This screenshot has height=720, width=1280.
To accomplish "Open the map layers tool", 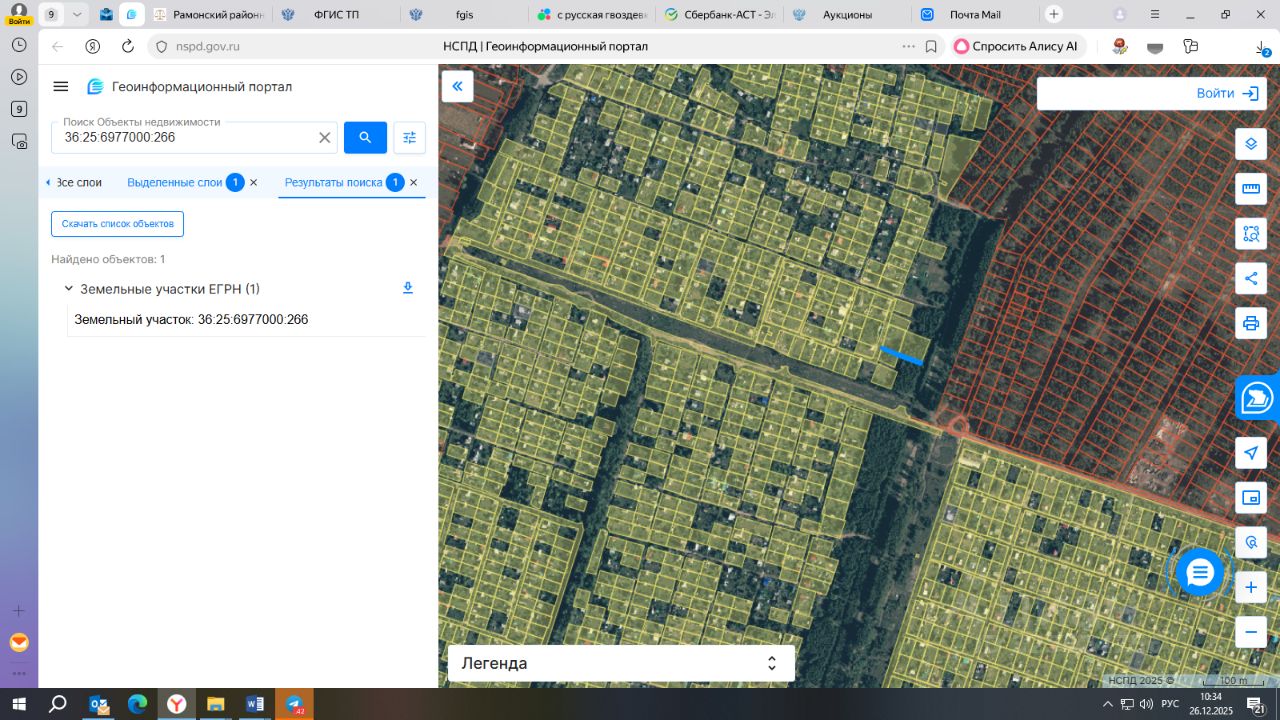I will pos(1251,144).
